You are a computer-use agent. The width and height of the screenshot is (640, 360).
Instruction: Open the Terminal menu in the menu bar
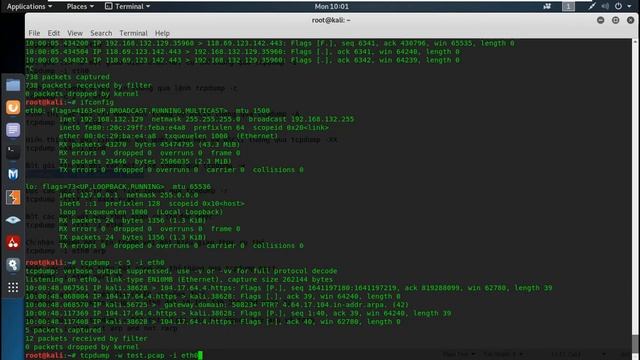(133, 33)
